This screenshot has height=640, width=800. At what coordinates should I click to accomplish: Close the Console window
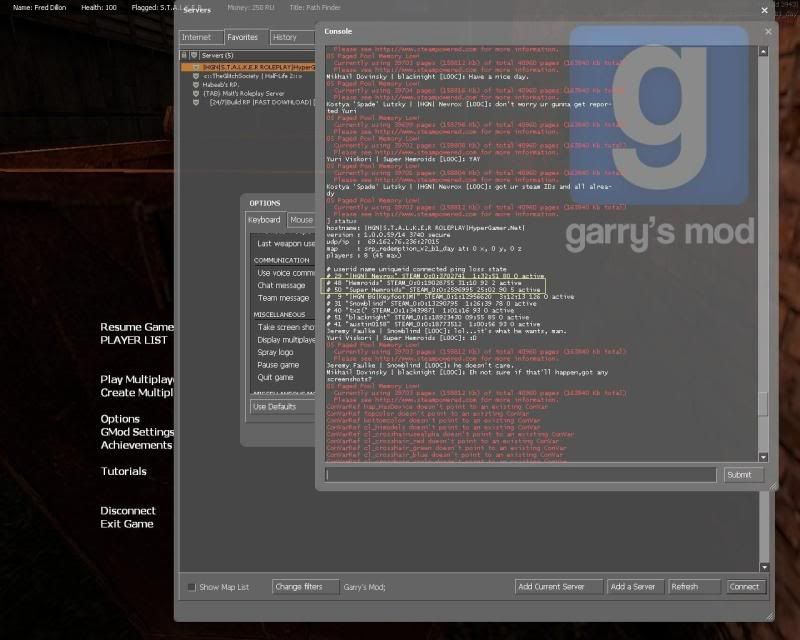(768, 32)
